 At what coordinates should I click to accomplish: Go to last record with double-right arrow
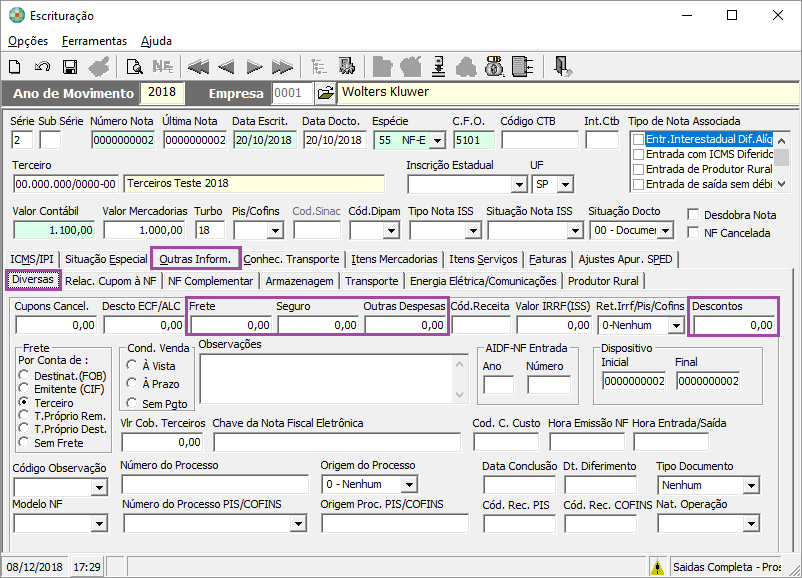coord(282,67)
